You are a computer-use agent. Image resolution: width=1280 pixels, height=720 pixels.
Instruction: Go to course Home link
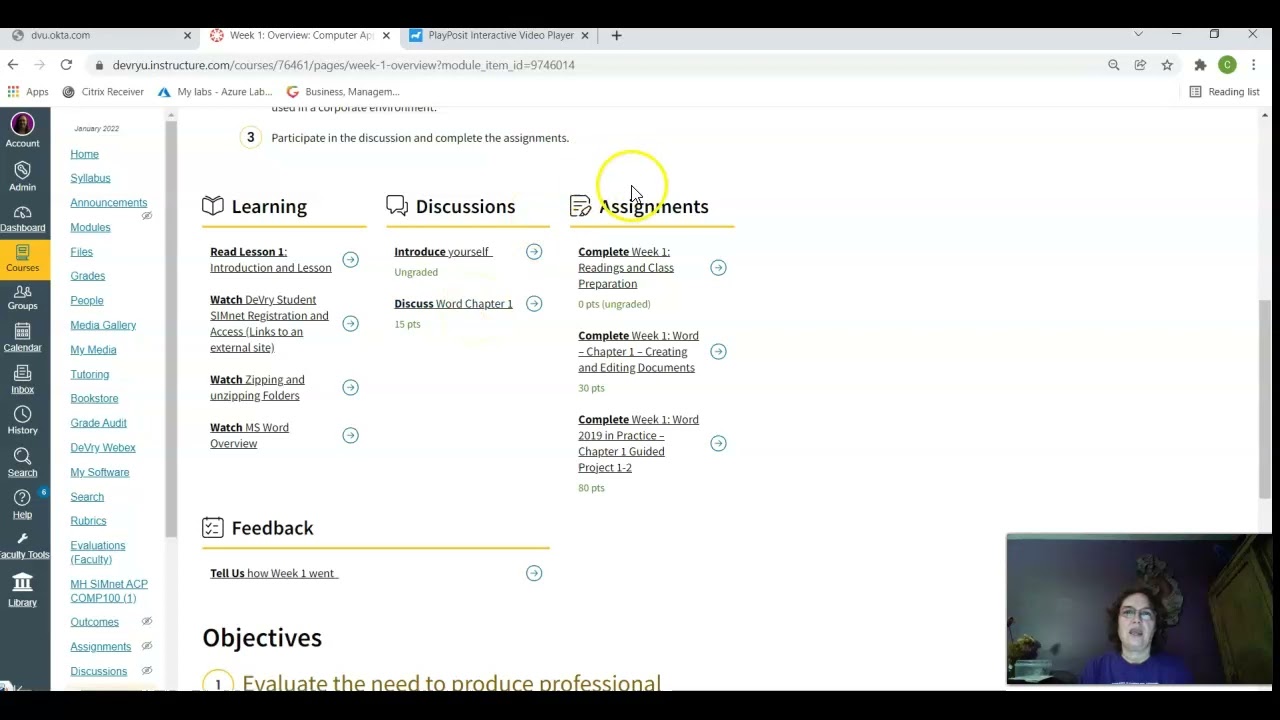pyautogui.click(x=84, y=154)
